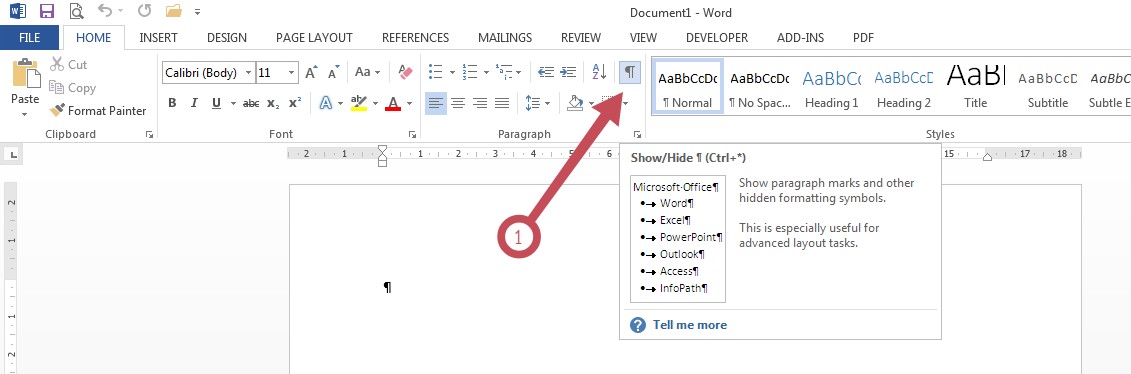This screenshot has width=1131, height=374.
Task: Switch to the INSERT tab
Action: click(159, 37)
